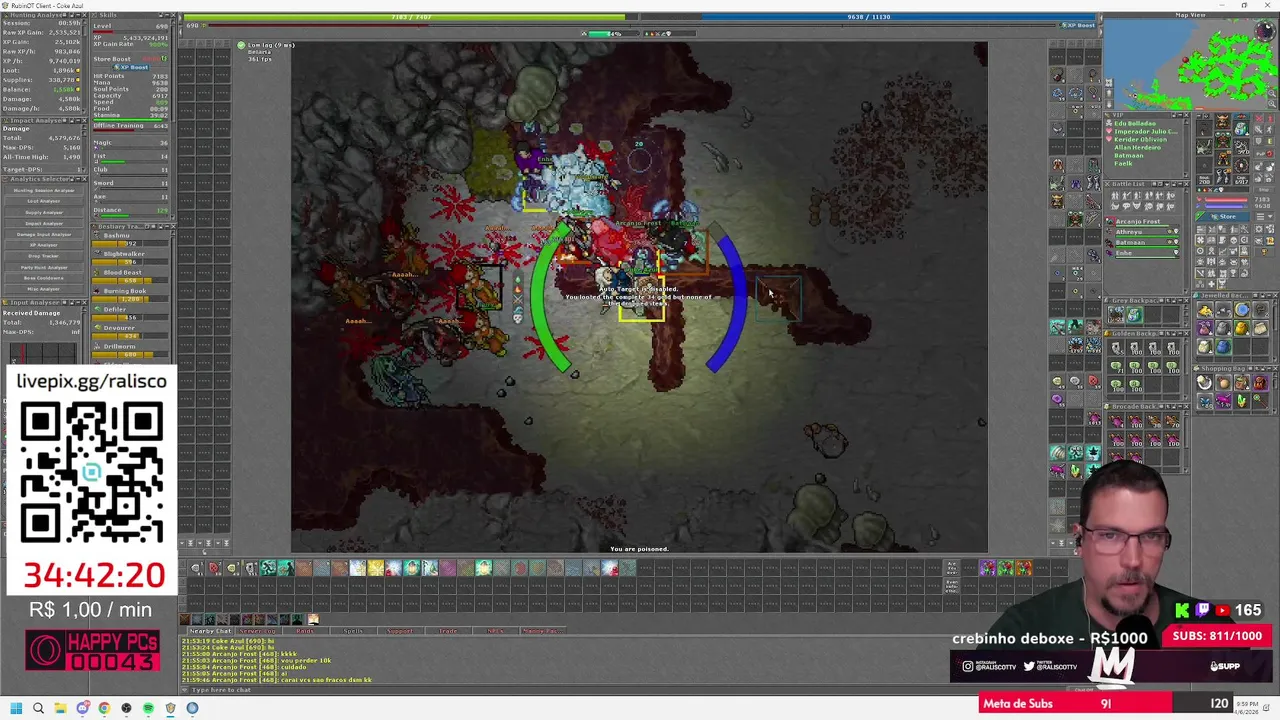The image size is (1280, 720).
Task: Use the yellow spell icon on action bar
Action: 375,568
